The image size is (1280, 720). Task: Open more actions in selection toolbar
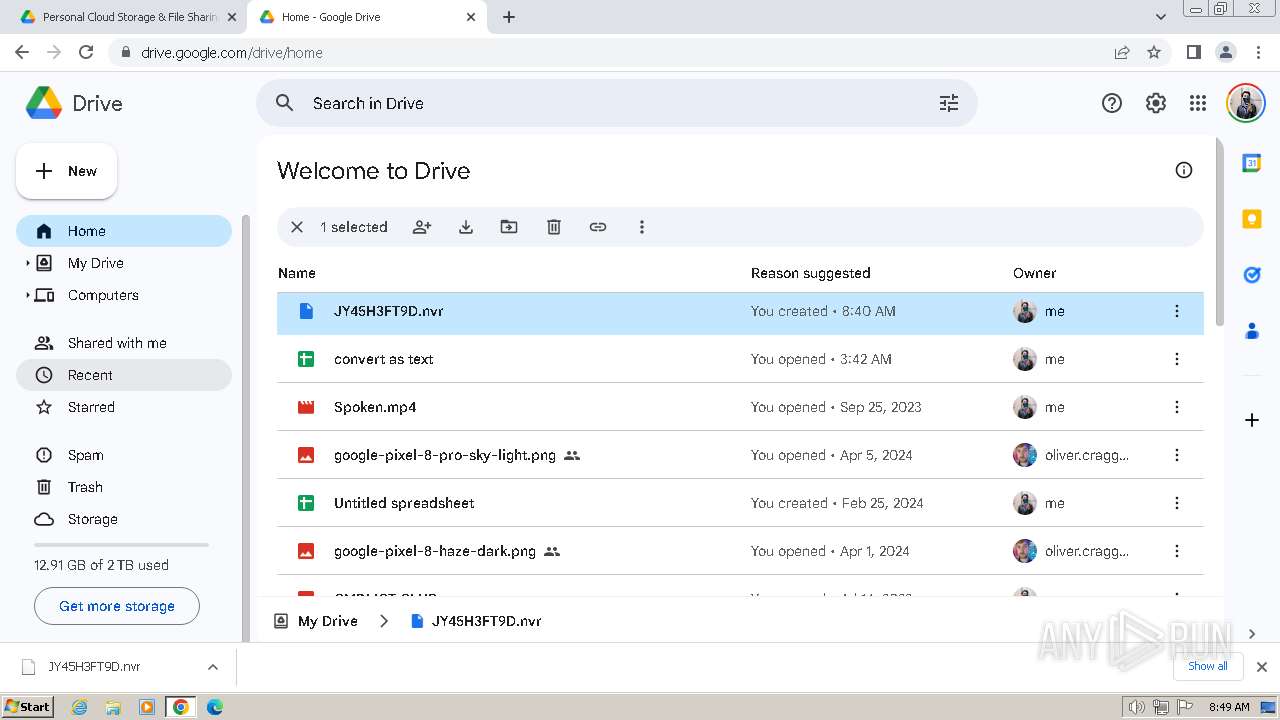coord(642,227)
